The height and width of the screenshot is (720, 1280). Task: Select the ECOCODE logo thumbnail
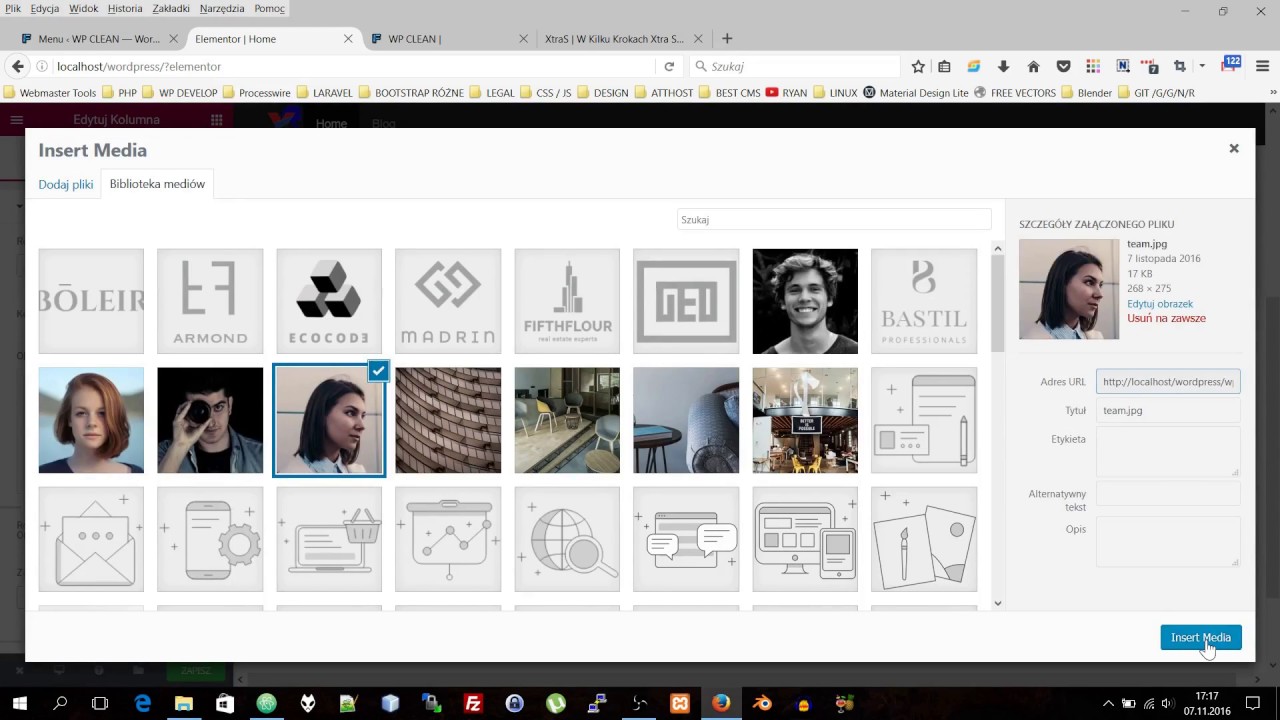tap(329, 301)
